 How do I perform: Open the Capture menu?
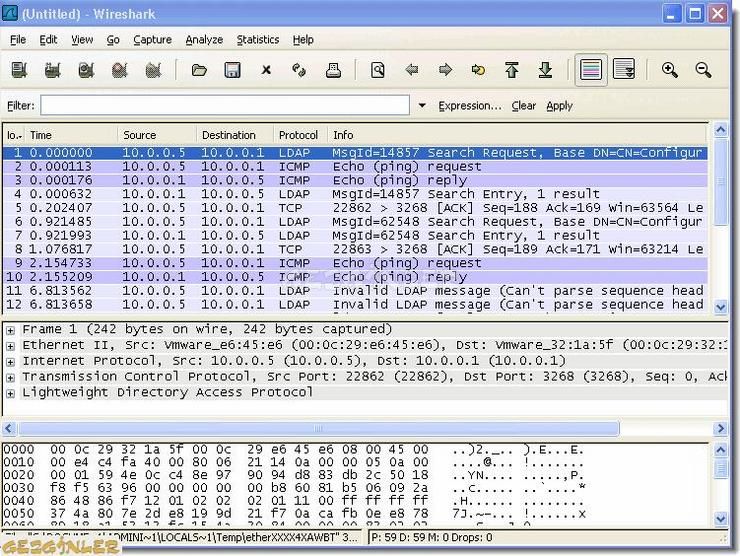[x=152, y=40]
